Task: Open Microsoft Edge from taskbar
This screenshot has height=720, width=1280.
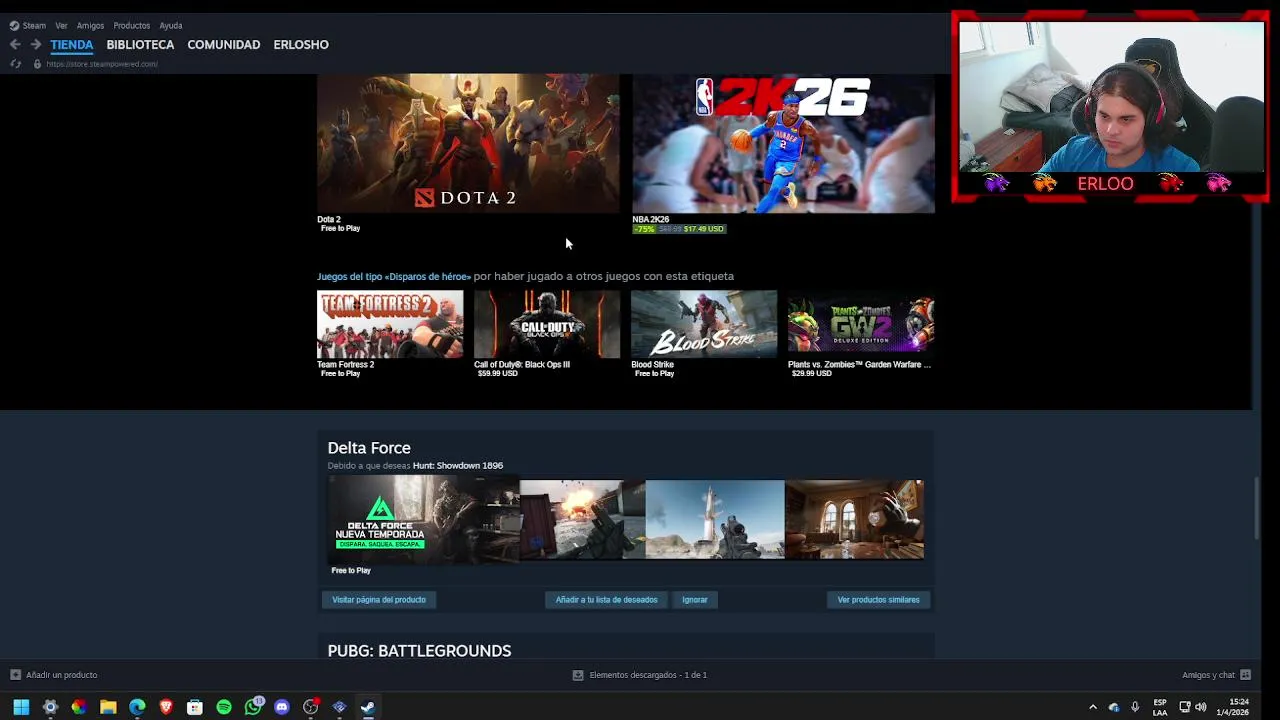Action: [x=137, y=707]
